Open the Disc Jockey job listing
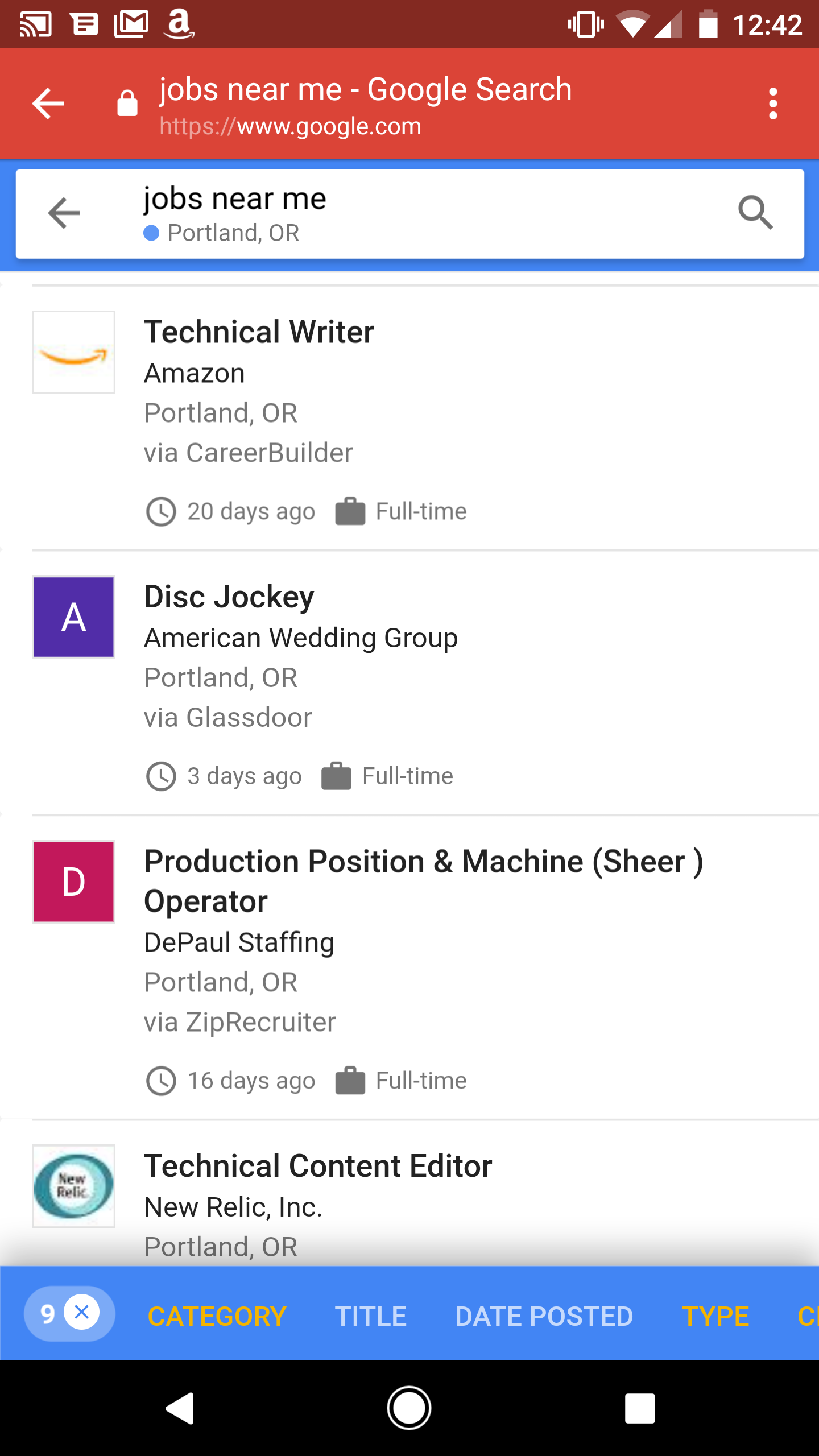This screenshot has height=1456, width=819. pos(229,597)
